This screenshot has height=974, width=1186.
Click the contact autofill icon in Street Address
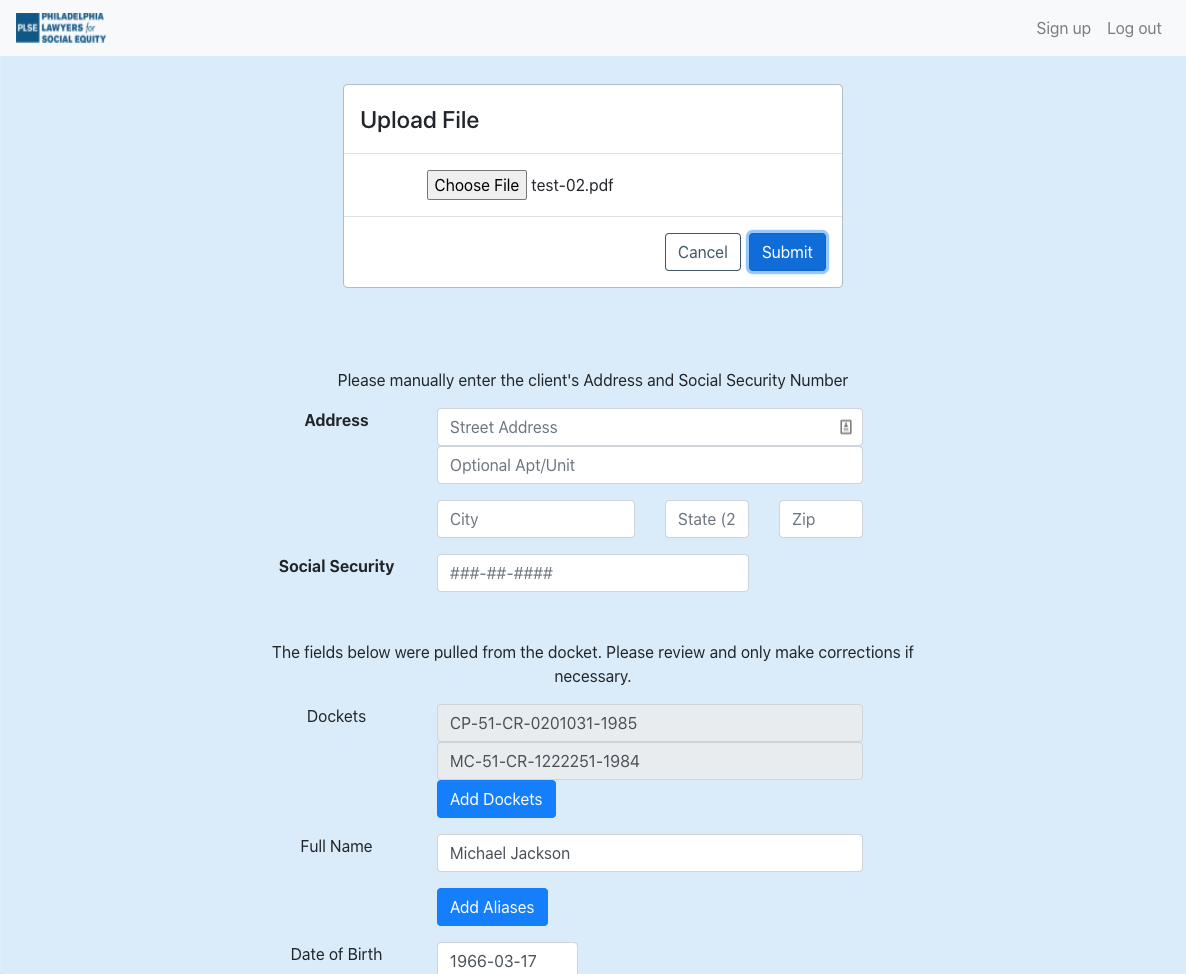[845, 427]
